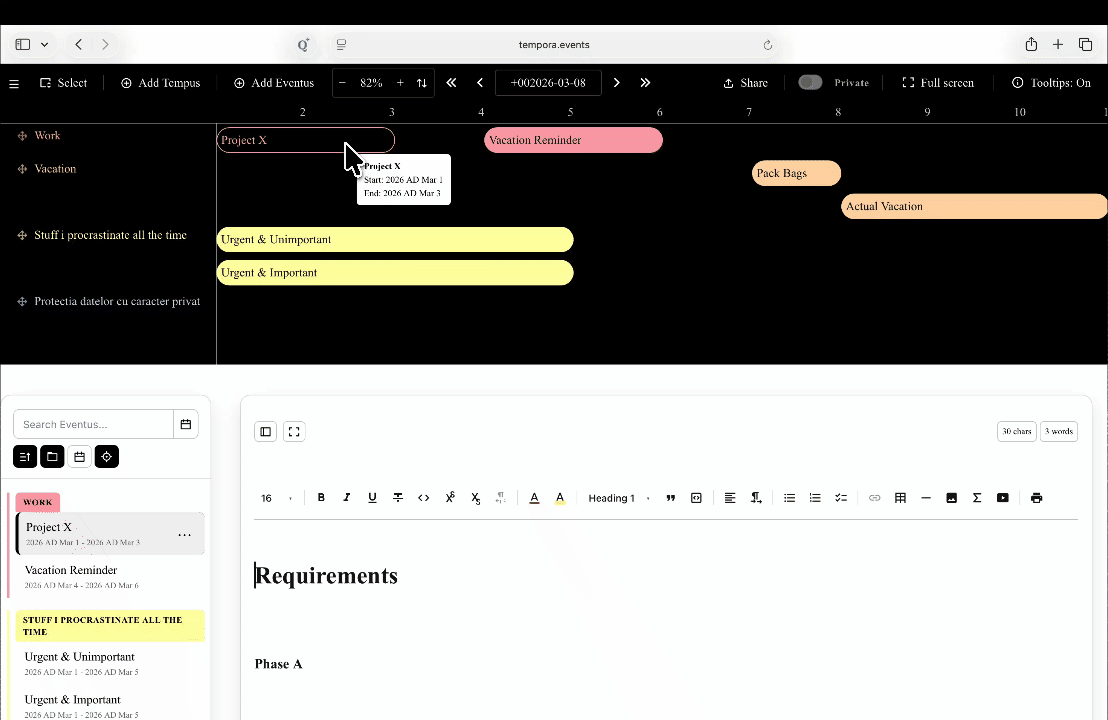Image resolution: width=1108 pixels, height=720 pixels.
Task: Click move handle of Stuff i procrastinate row
Action: (22, 235)
